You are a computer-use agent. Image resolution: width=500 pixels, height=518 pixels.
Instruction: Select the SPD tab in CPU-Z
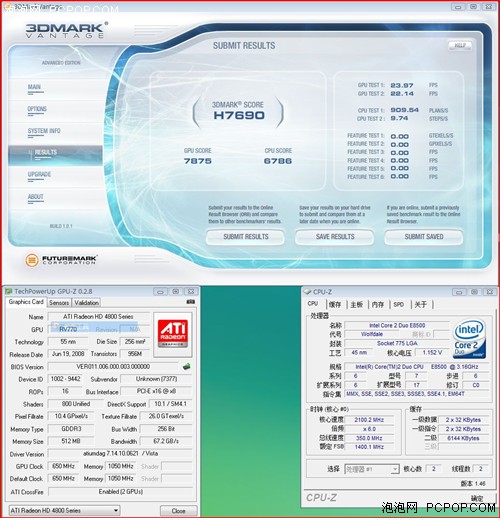[399, 304]
